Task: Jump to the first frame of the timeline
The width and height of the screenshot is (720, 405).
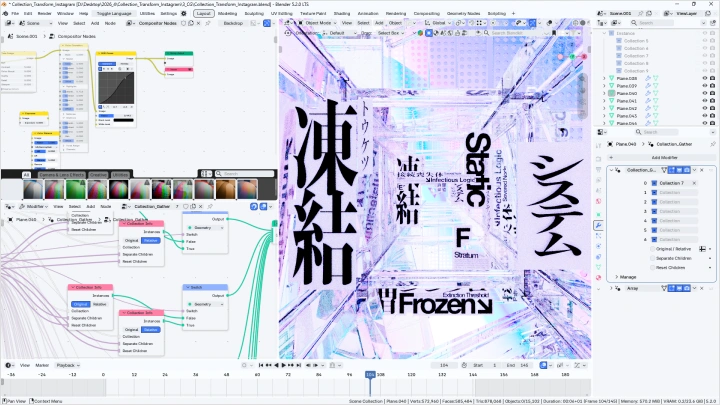Action: coord(261,366)
